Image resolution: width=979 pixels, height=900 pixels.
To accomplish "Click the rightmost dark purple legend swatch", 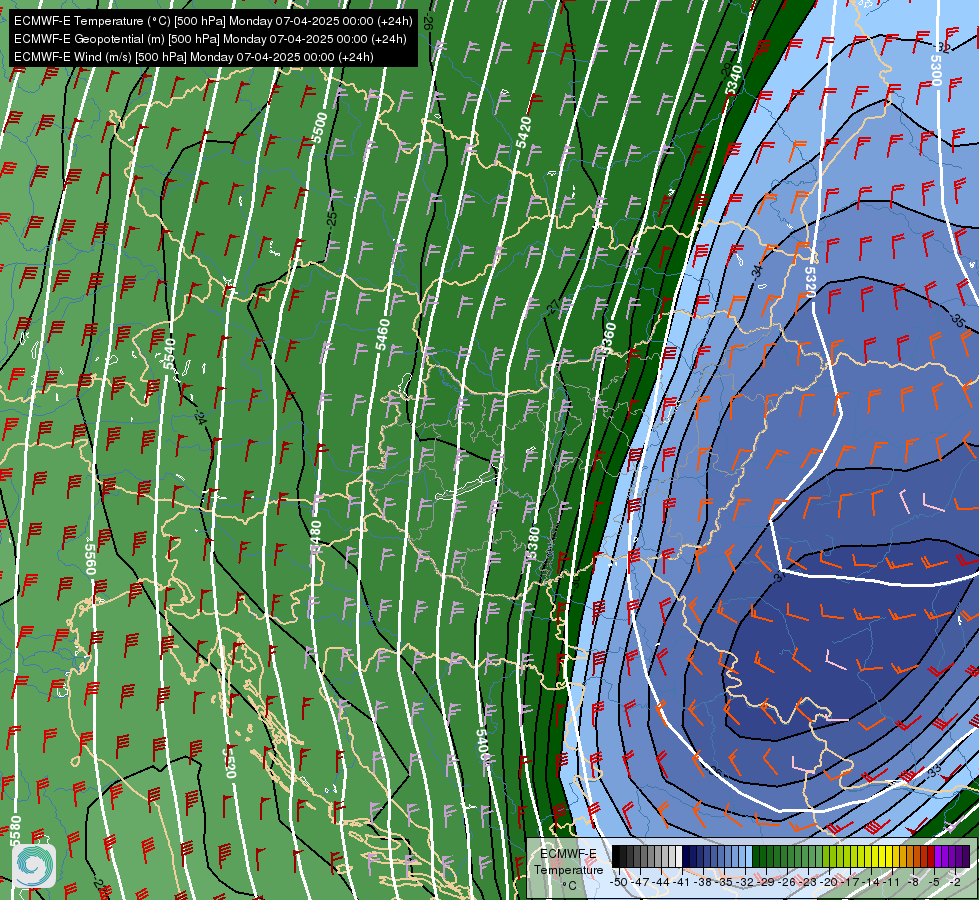I will pos(966,857).
